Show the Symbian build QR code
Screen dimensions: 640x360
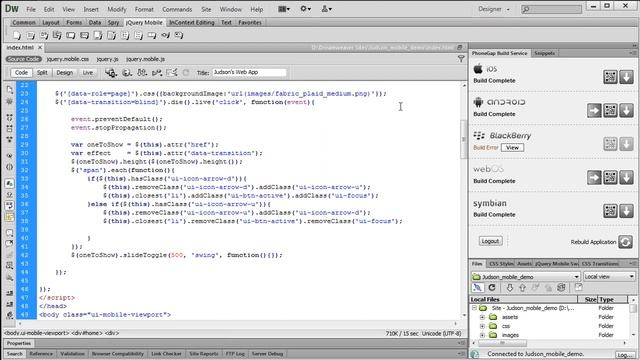(x=610, y=211)
